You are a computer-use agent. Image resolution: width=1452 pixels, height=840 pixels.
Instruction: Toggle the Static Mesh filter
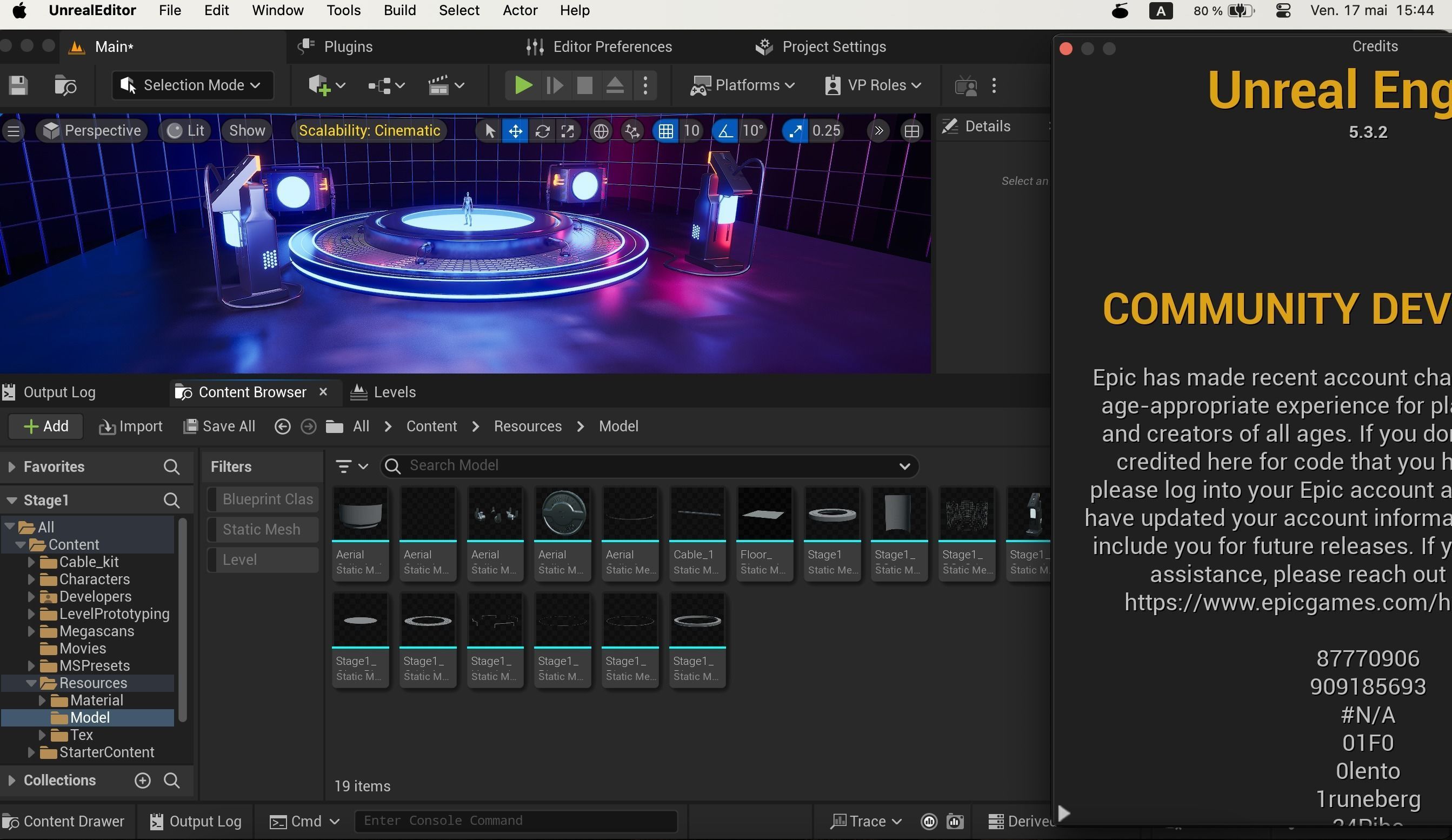click(x=263, y=530)
